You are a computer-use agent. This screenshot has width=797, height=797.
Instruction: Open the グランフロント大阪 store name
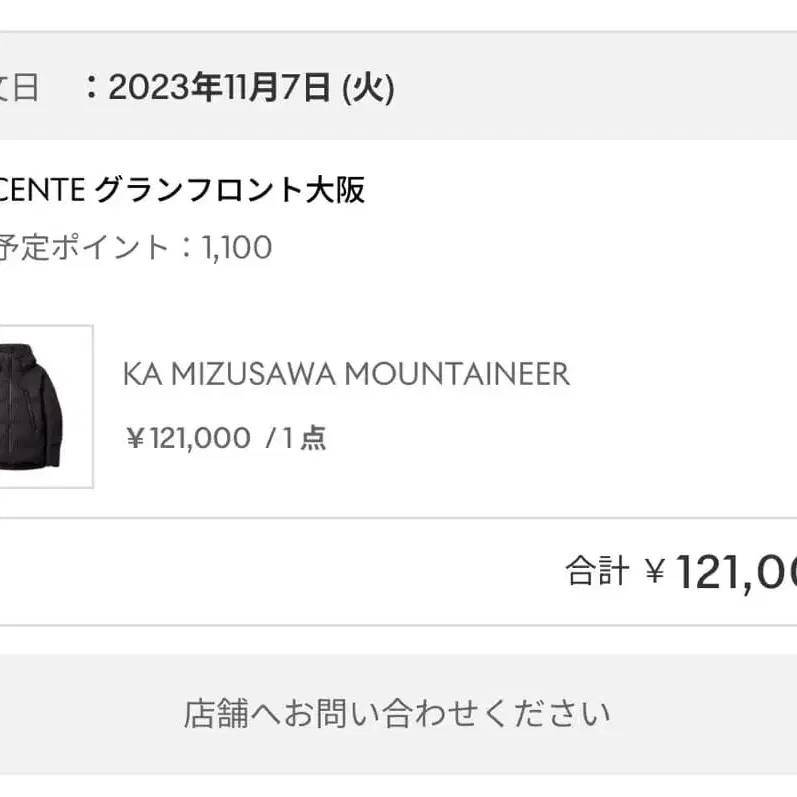(x=230, y=189)
